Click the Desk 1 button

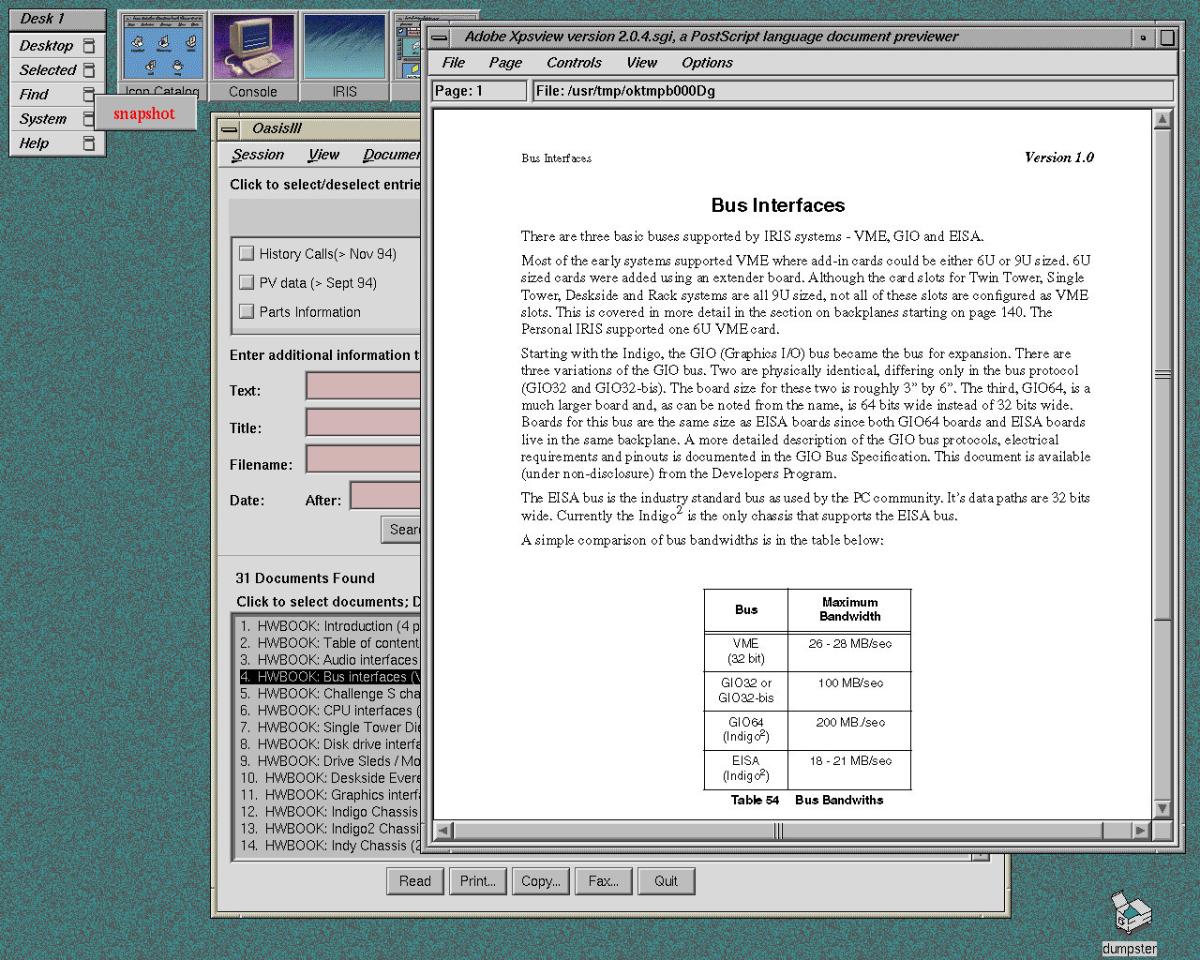57,19
